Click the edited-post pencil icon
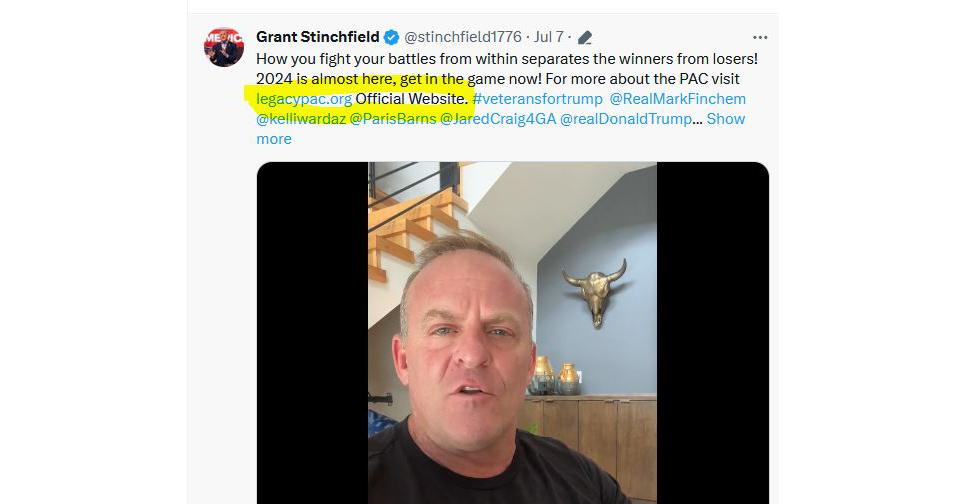This screenshot has width=963, height=504. 585,38
